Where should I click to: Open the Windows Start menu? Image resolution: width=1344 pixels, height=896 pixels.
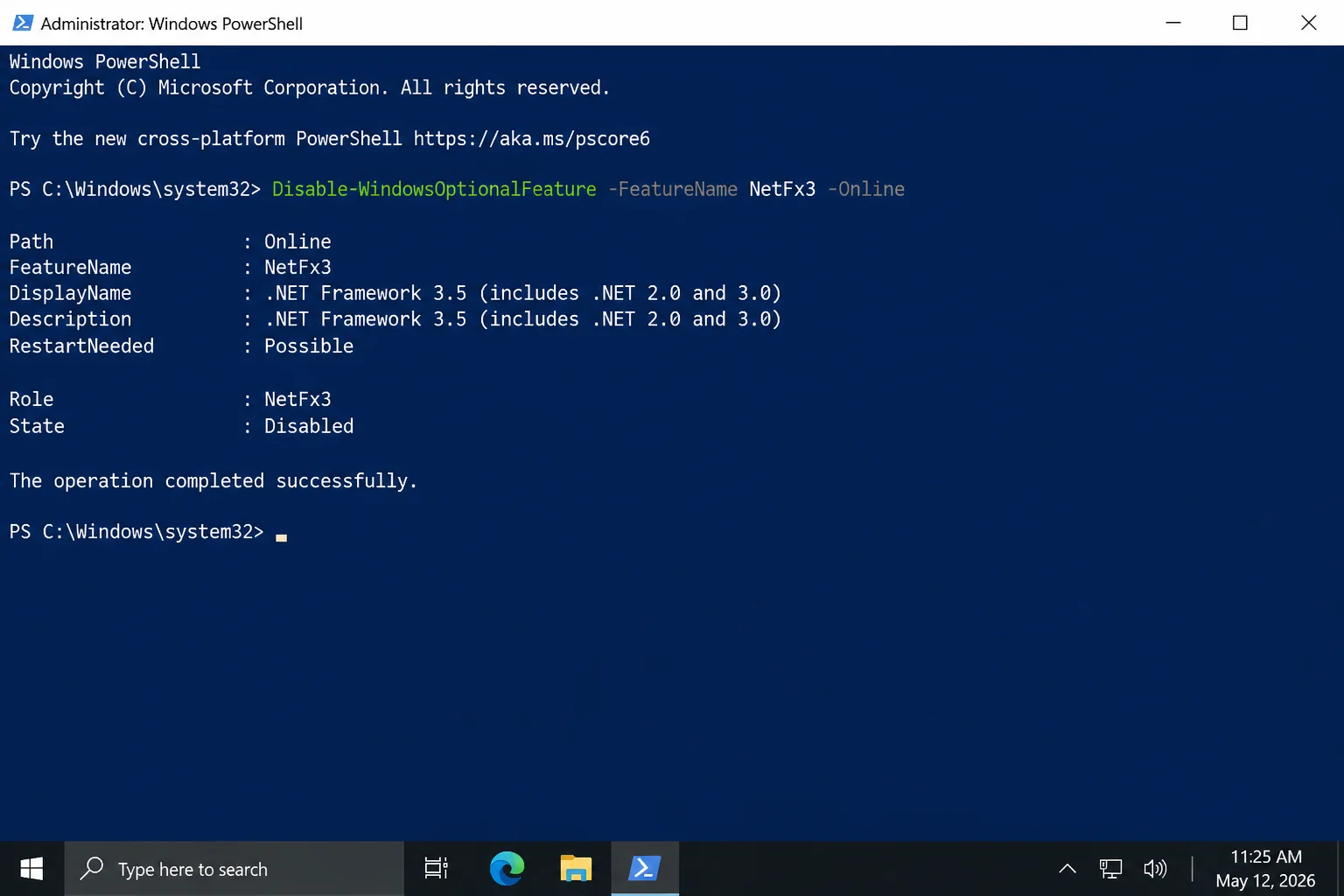click(x=31, y=869)
